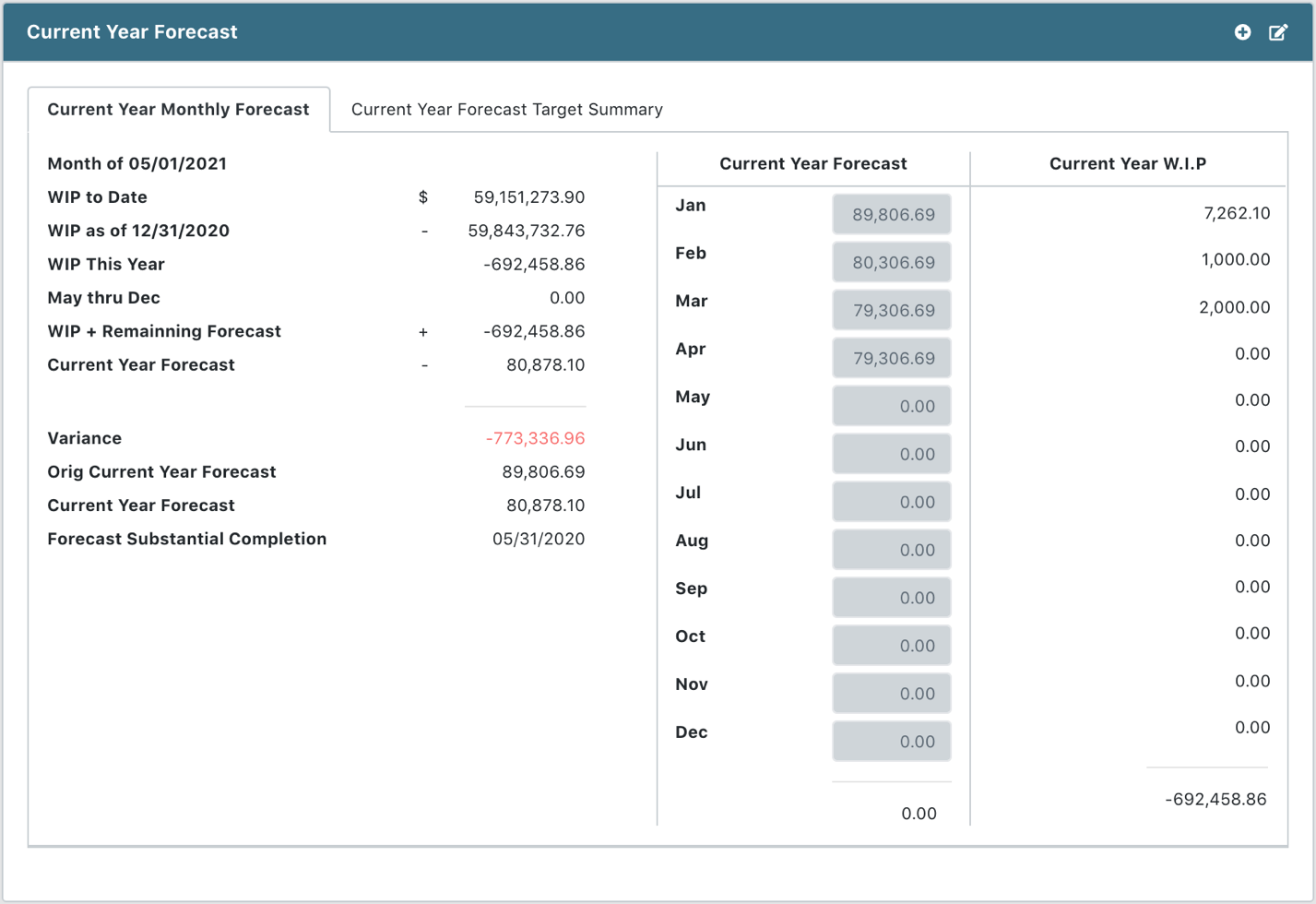
Task: Click the Apr forecast input field
Action: click(892, 358)
